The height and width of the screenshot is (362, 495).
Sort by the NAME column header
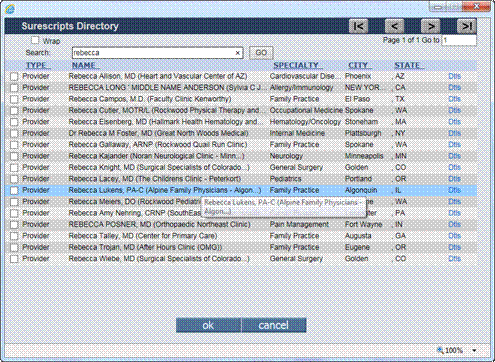pos(85,65)
